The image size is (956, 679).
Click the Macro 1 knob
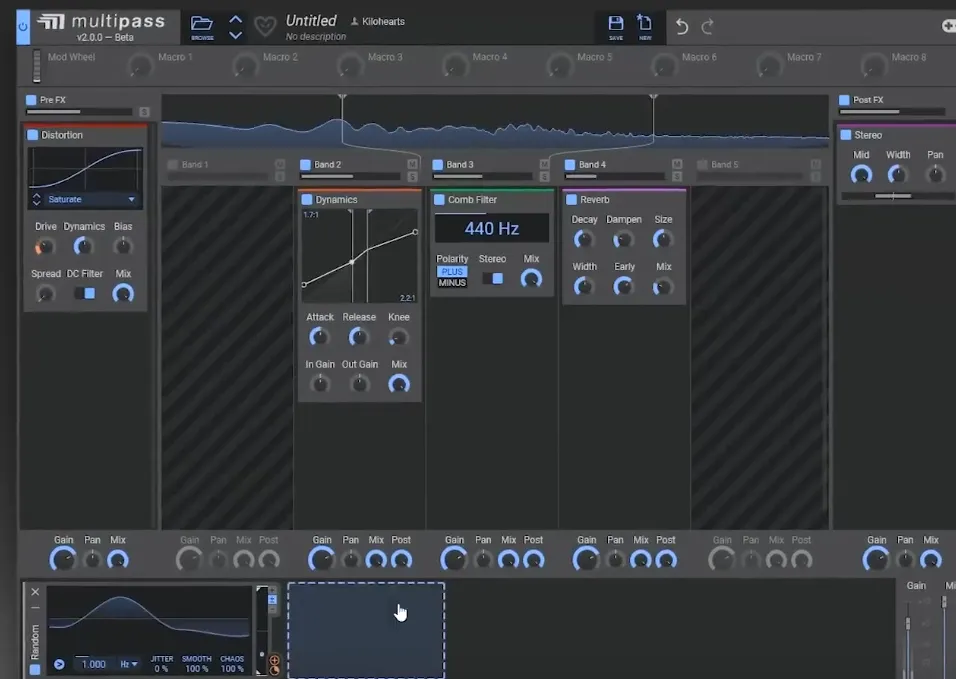[x=141, y=66]
